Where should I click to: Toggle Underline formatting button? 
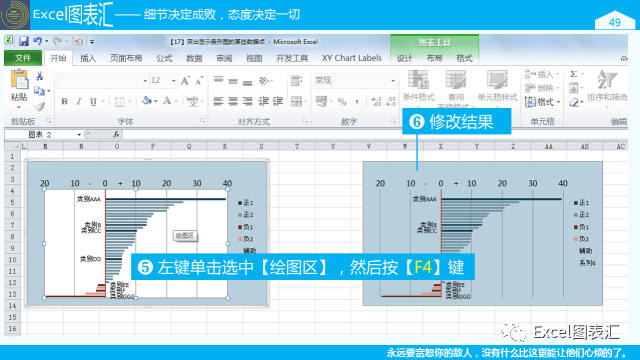(93, 101)
